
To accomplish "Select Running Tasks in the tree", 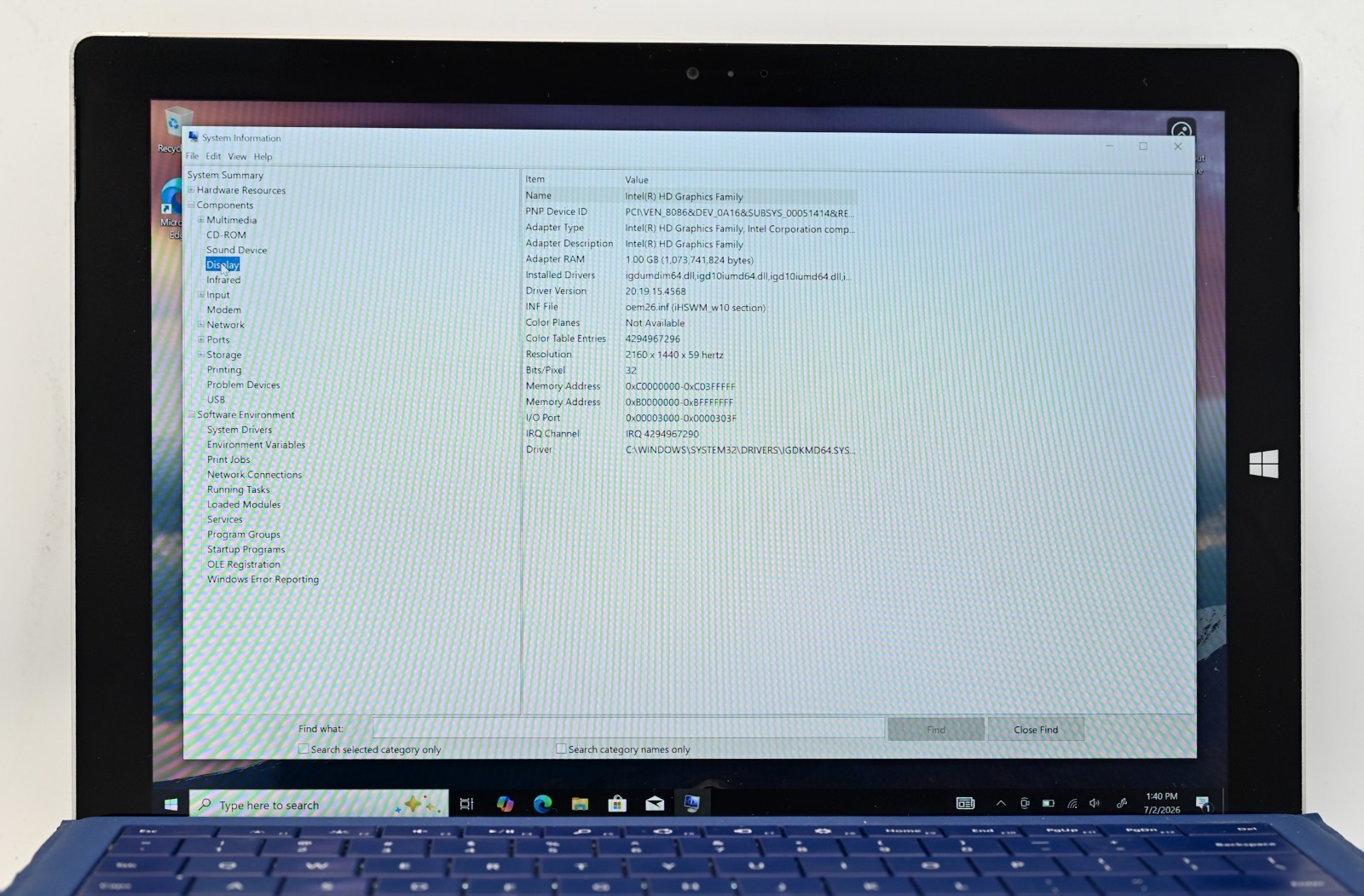I will click(x=238, y=489).
